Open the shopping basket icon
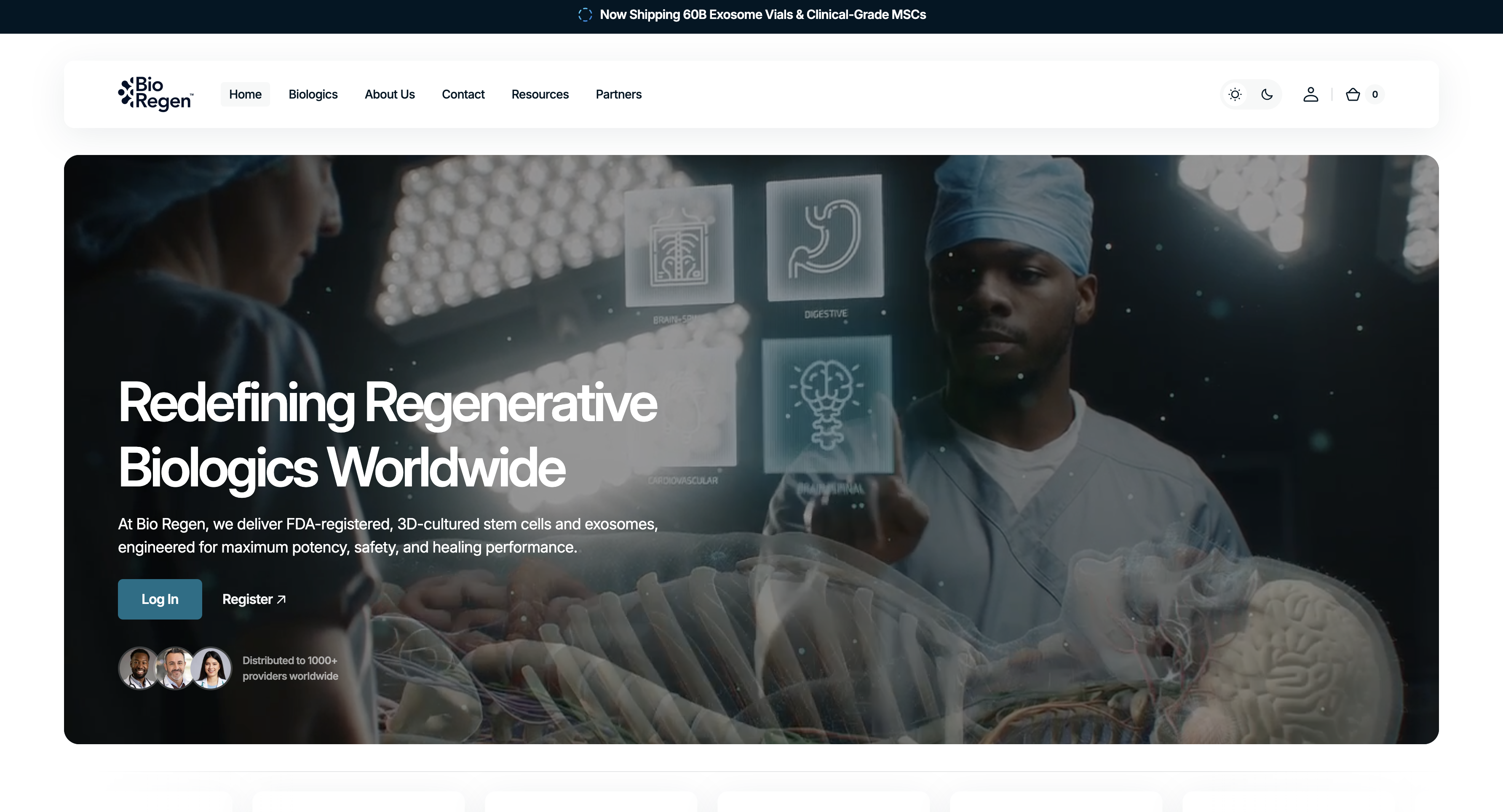This screenshot has height=812, width=1503. pyautogui.click(x=1353, y=94)
